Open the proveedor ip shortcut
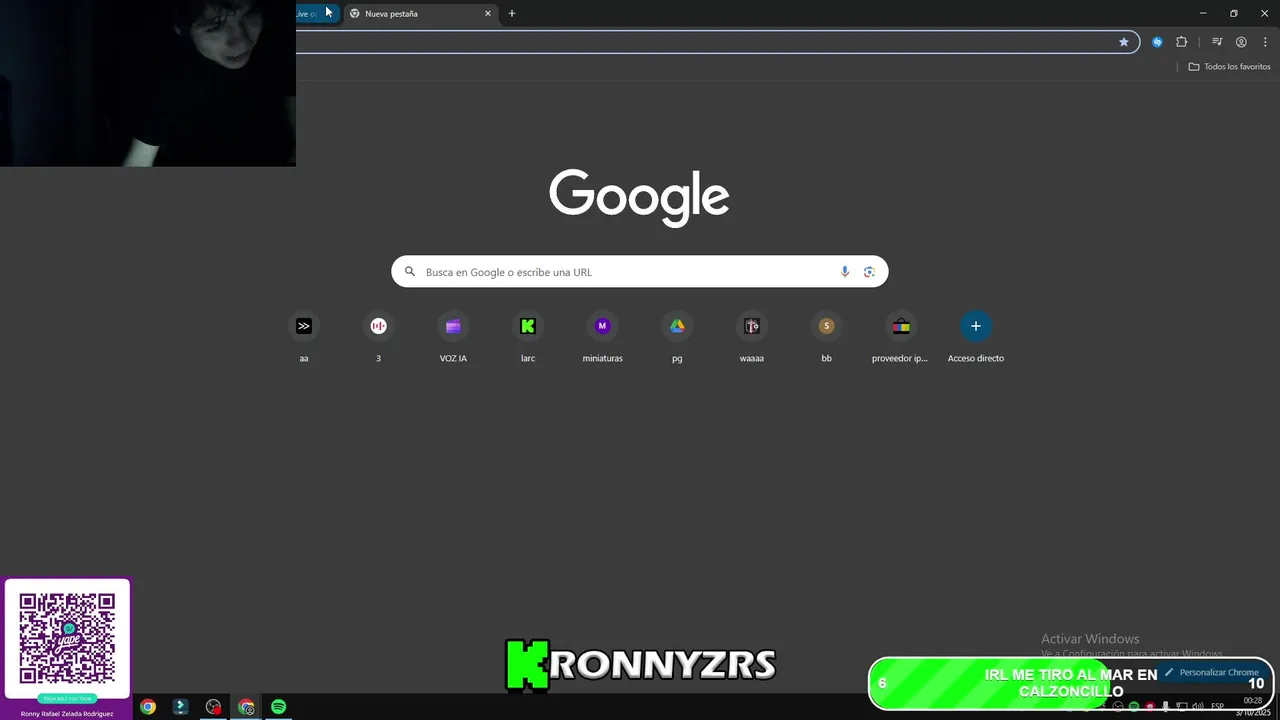The height and width of the screenshot is (720, 1280). [x=901, y=336]
